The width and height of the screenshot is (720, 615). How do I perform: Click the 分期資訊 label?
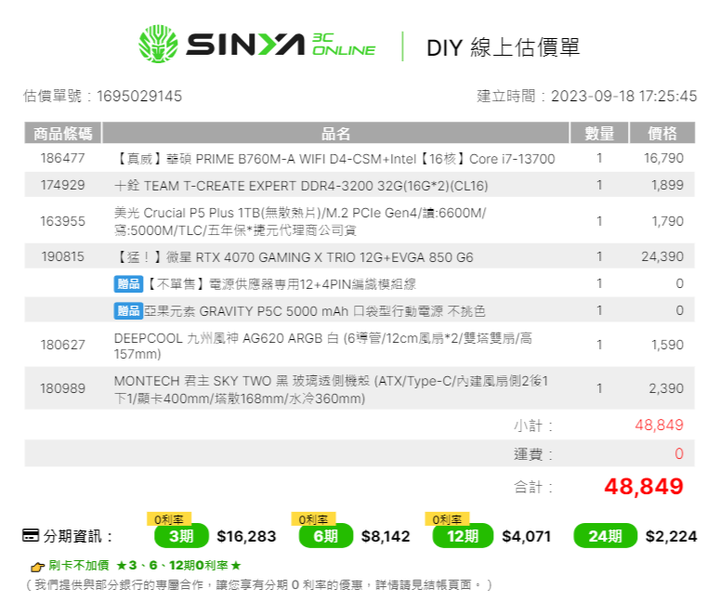(78, 536)
